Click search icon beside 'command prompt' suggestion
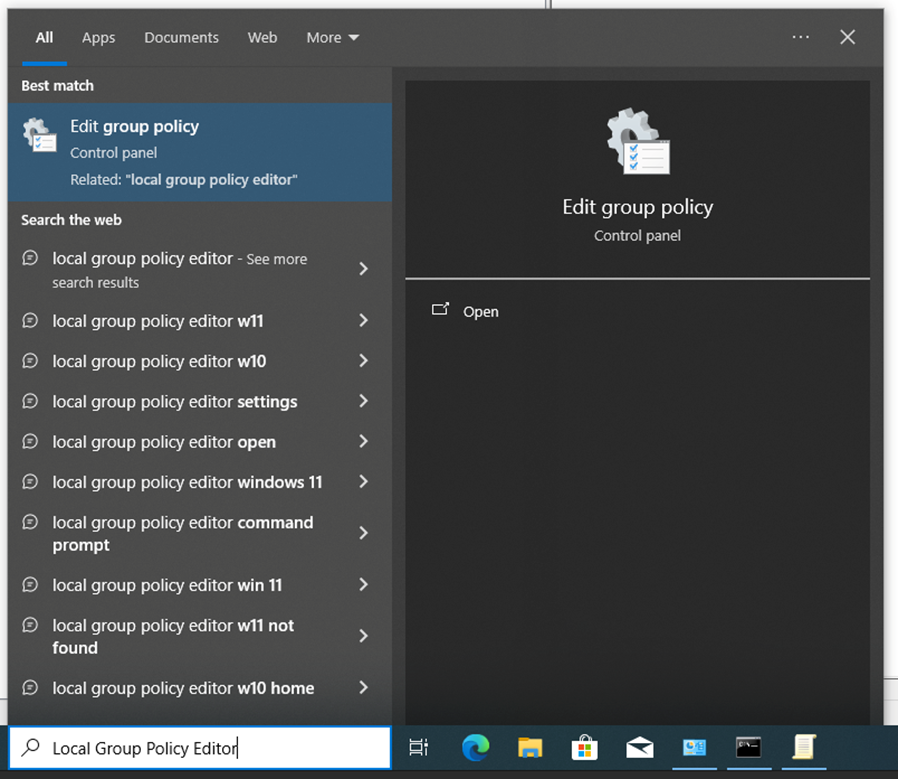 (x=30, y=522)
